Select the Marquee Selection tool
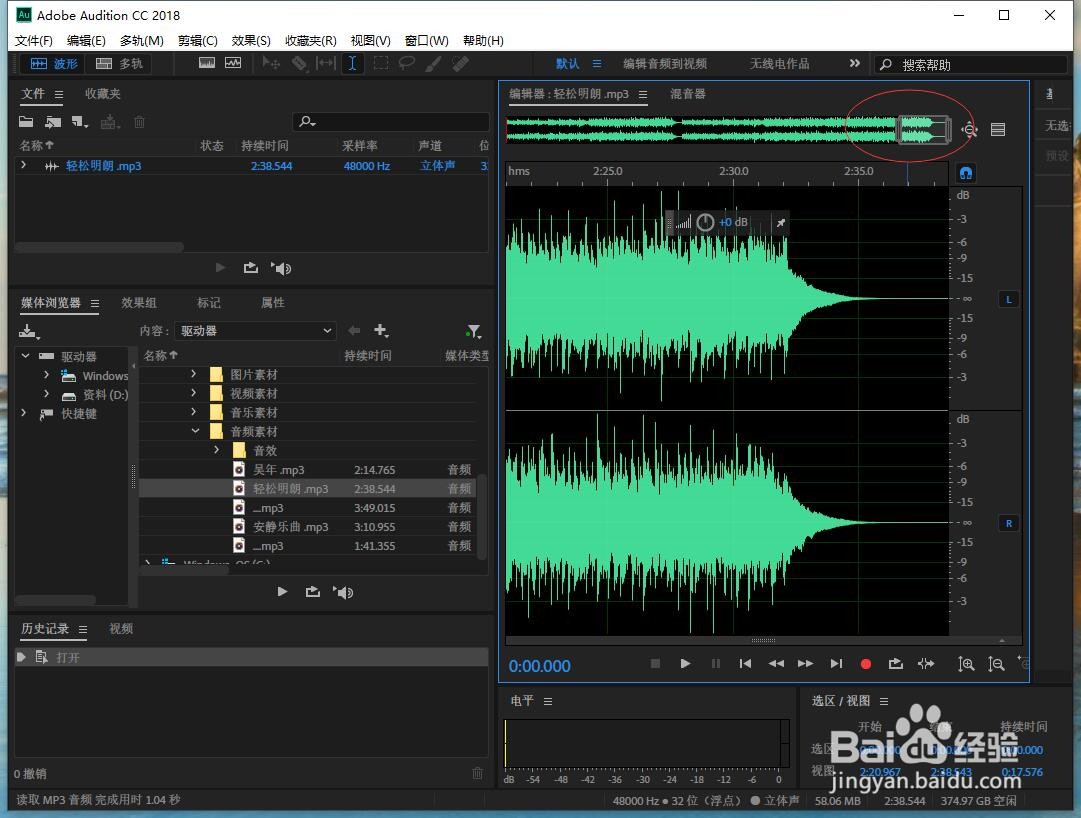The width and height of the screenshot is (1081, 818). (x=381, y=63)
